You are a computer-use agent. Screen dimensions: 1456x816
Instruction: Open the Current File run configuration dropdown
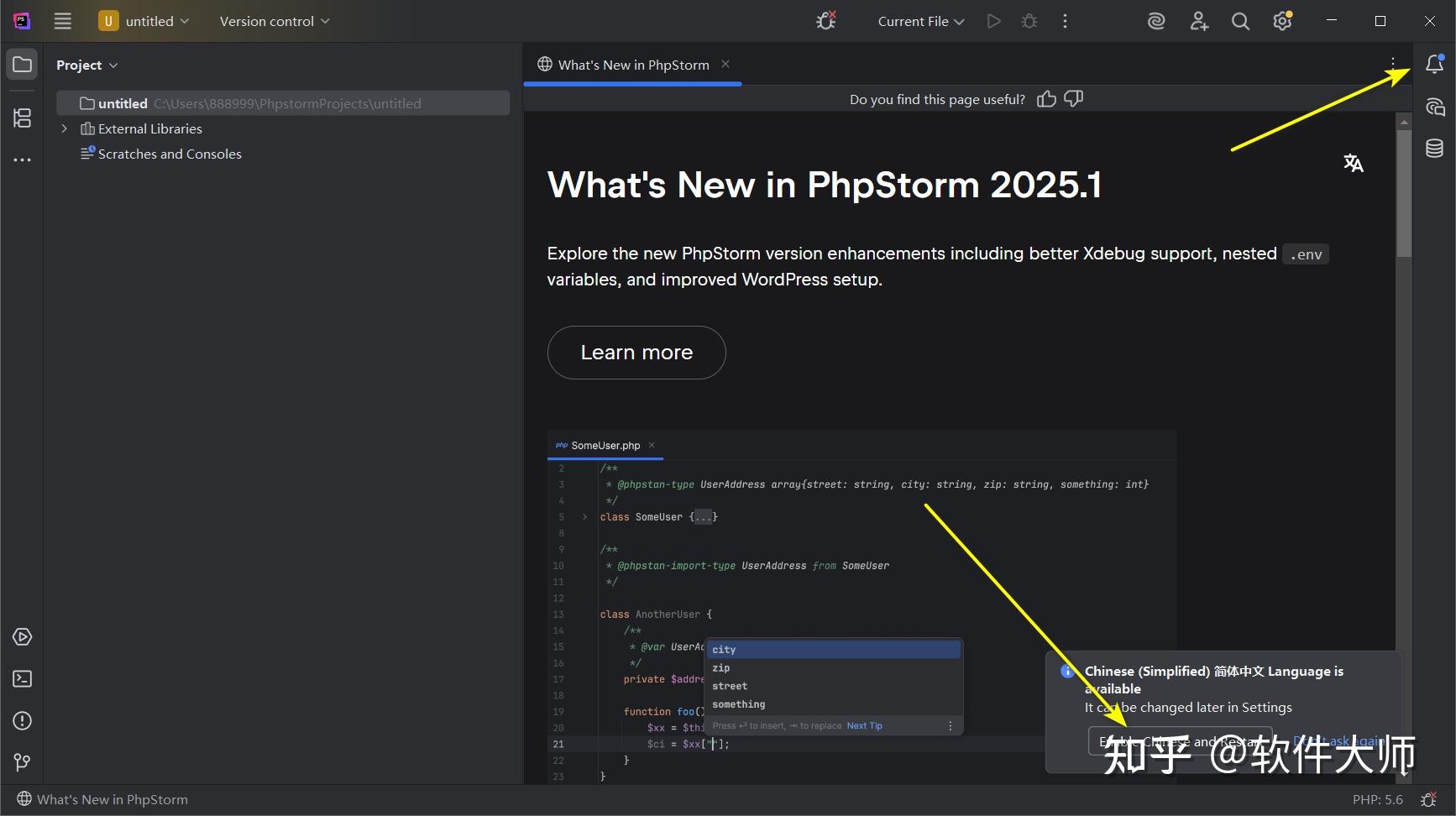919,21
